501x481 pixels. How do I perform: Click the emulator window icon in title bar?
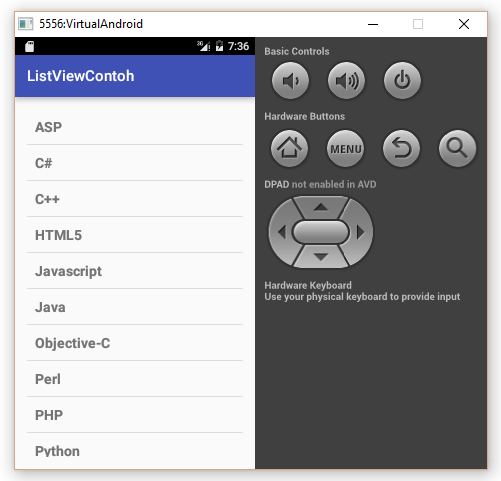[26, 24]
